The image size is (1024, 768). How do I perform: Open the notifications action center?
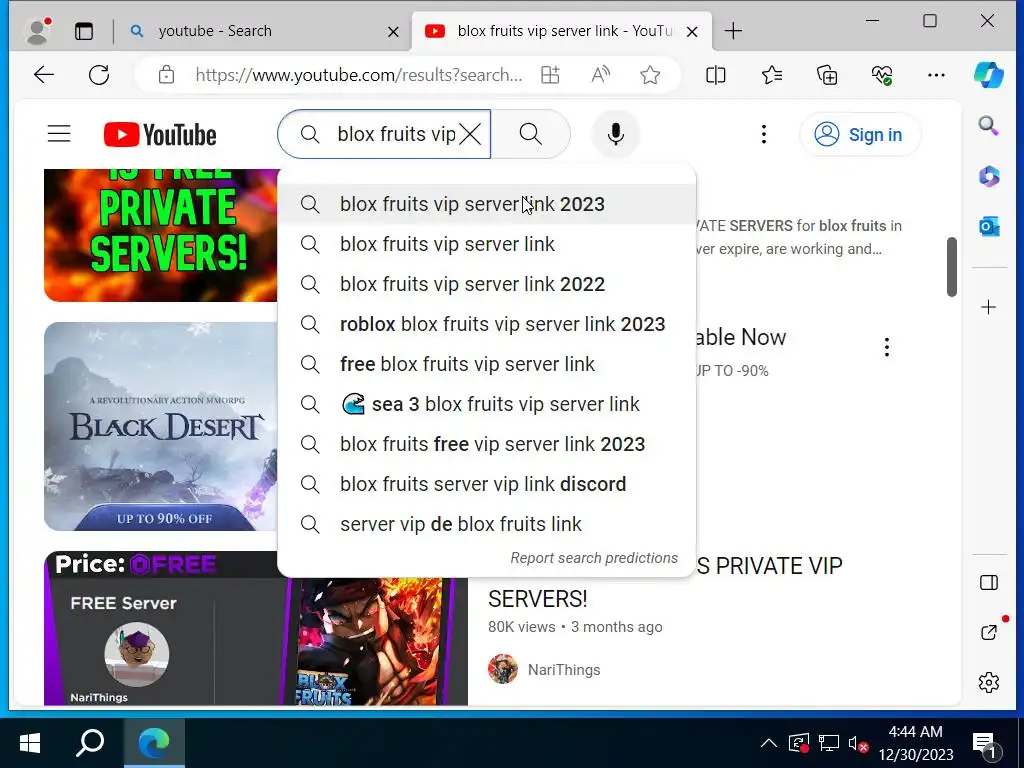click(x=986, y=743)
